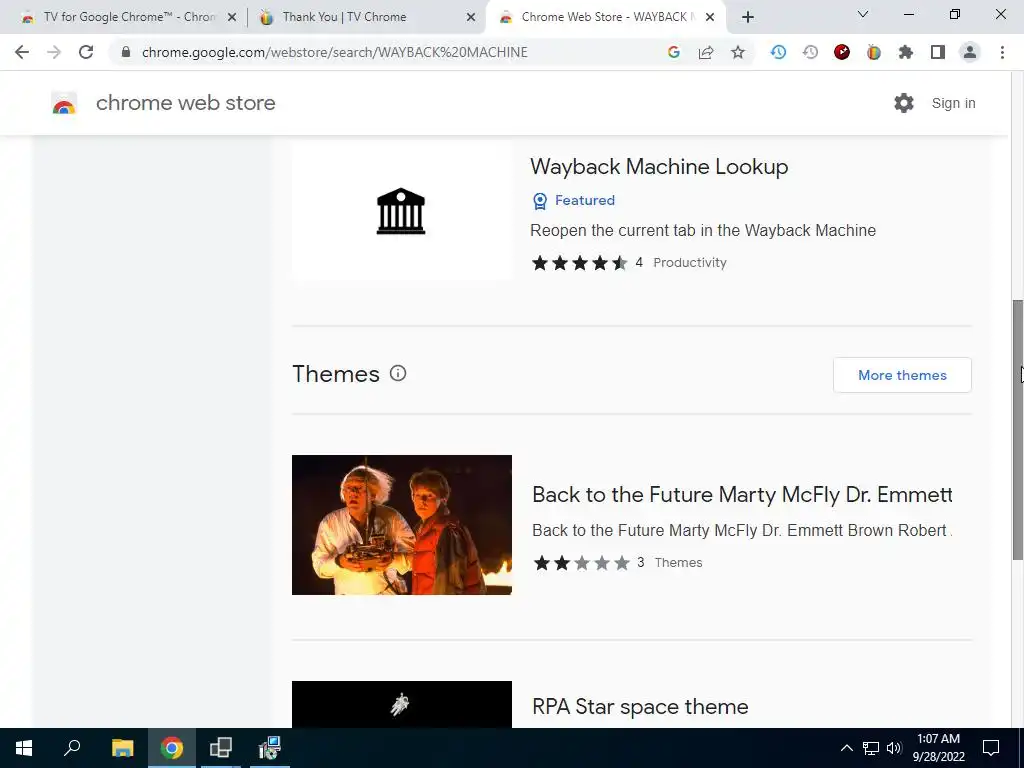Bookmark this page with the star icon
The height and width of the screenshot is (768, 1024).
pyautogui.click(x=738, y=52)
